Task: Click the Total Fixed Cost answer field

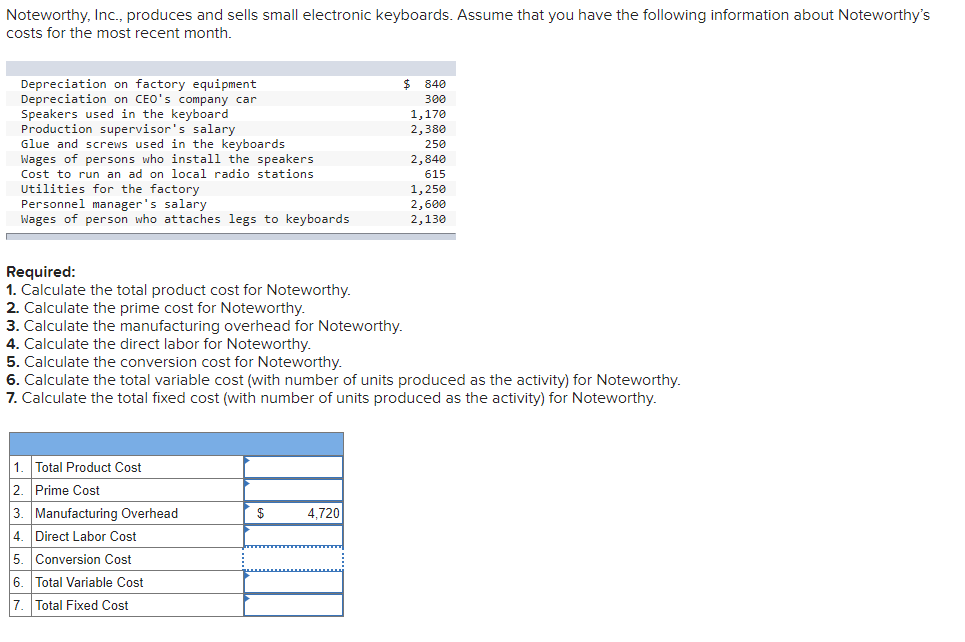Action: [294, 605]
